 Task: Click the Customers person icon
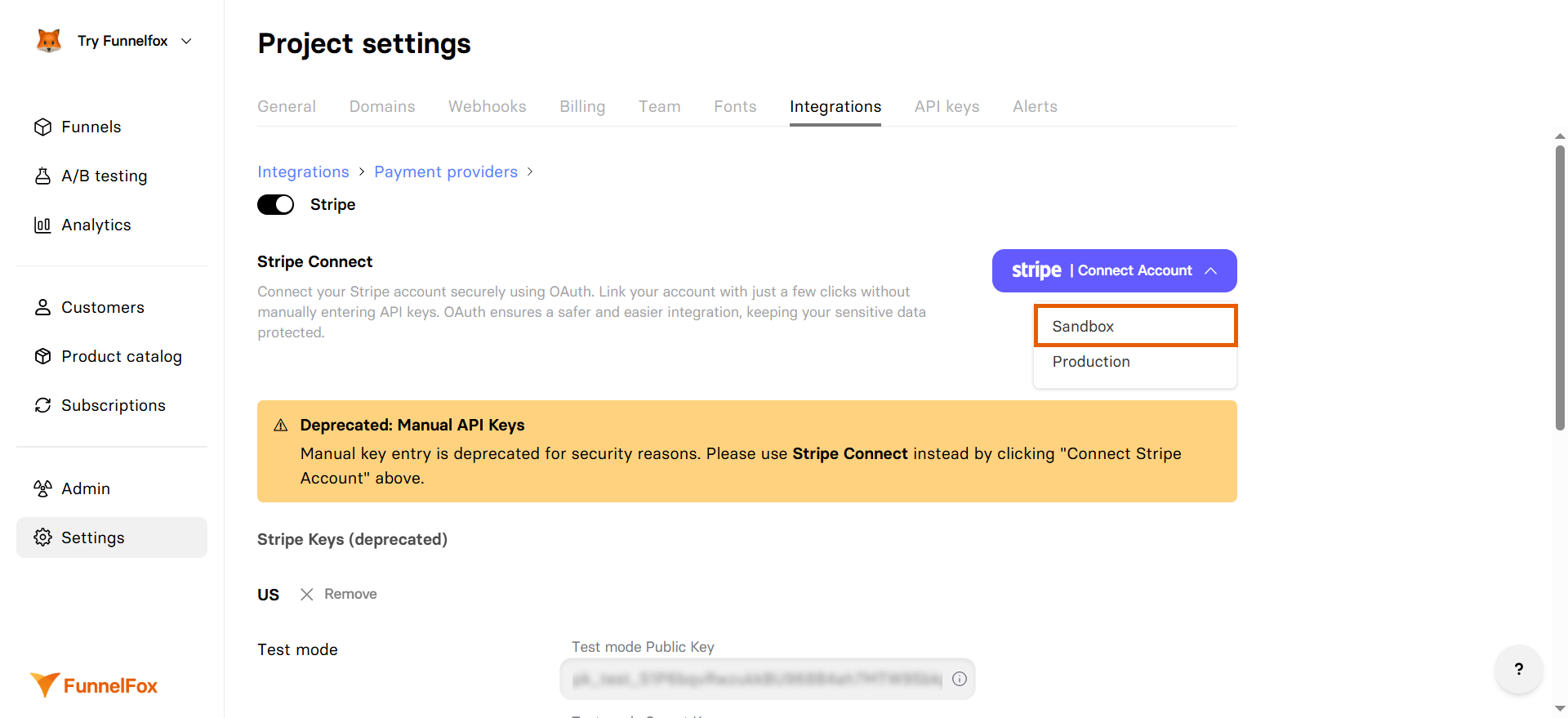[42, 307]
